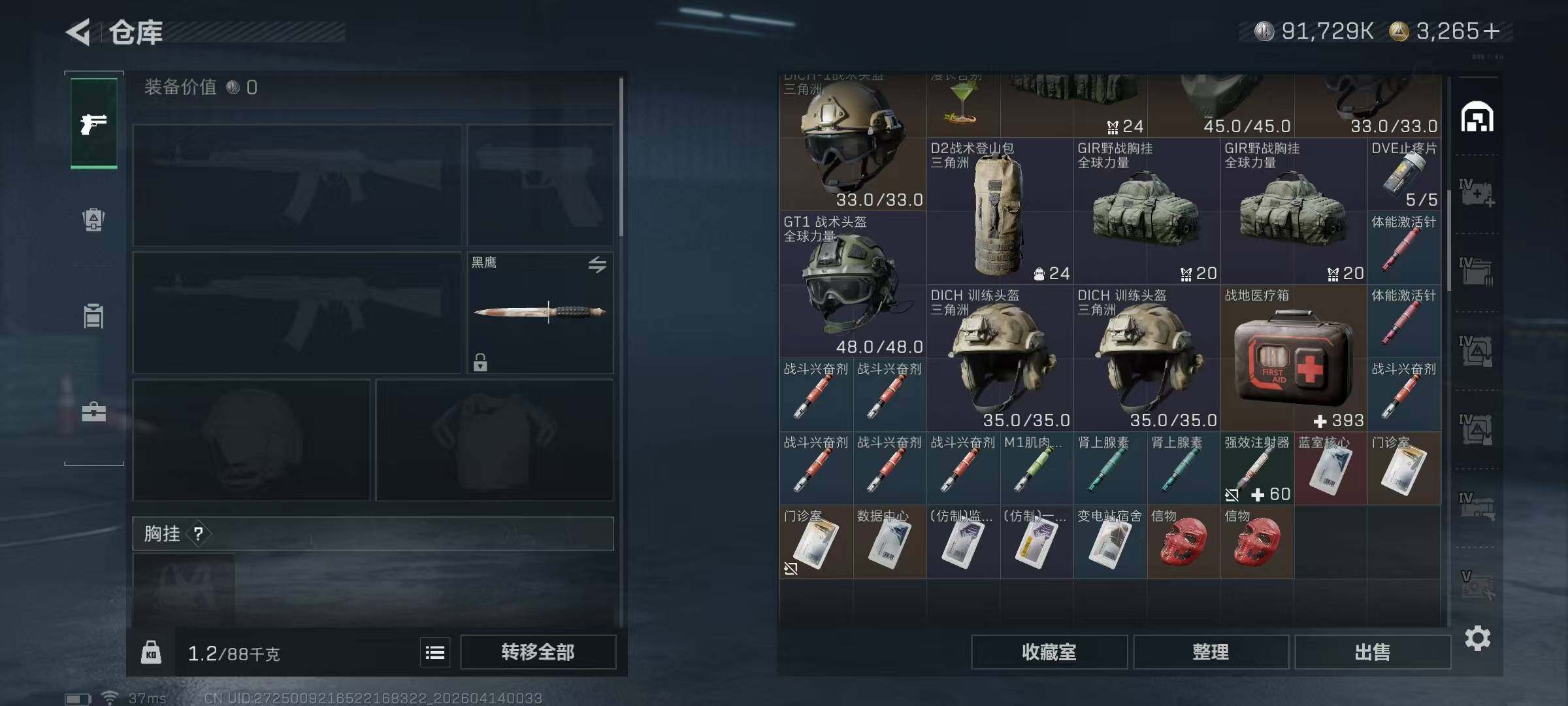Click the 整理 sort button
This screenshot has height=706, width=1568.
click(x=1211, y=652)
